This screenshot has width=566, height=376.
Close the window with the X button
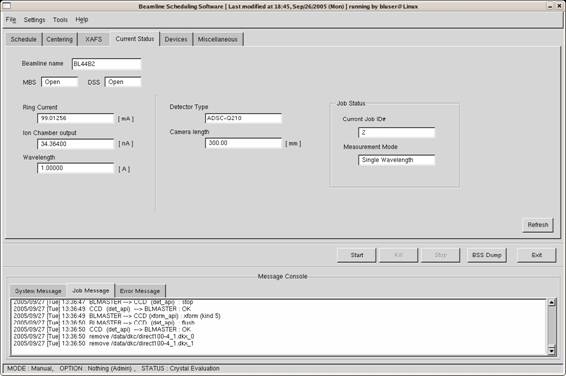tap(559, 6)
